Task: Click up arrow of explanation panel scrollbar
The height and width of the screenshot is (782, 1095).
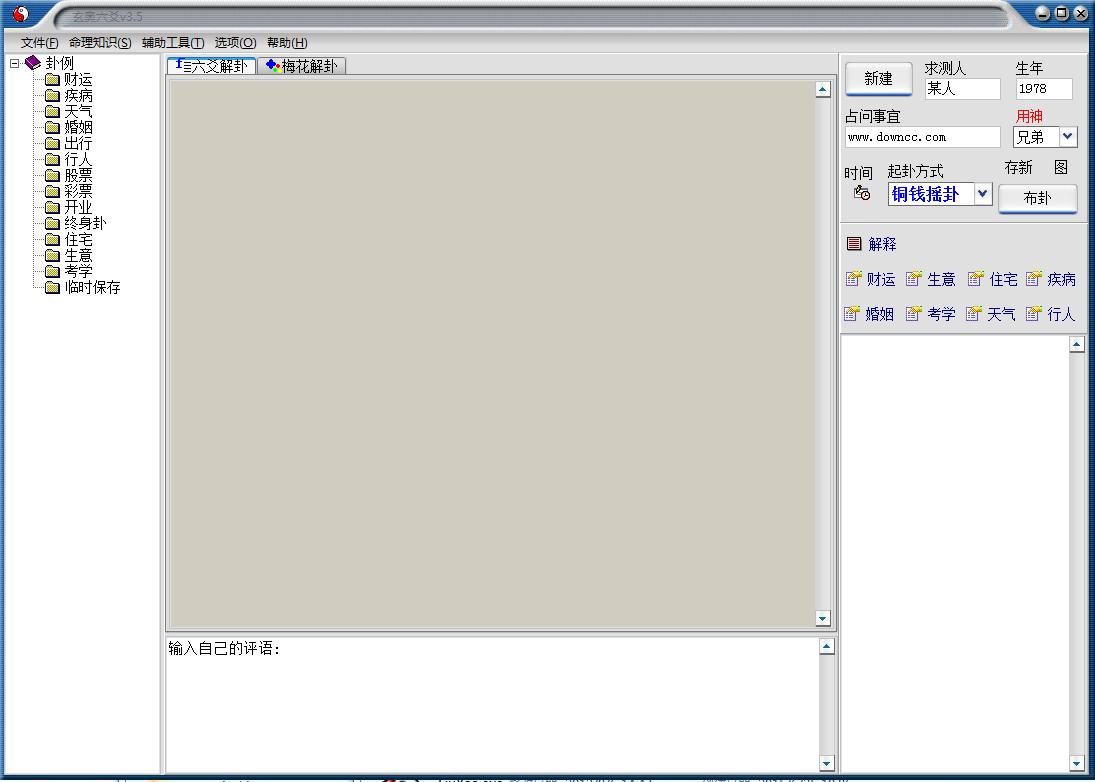Action: (1077, 344)
